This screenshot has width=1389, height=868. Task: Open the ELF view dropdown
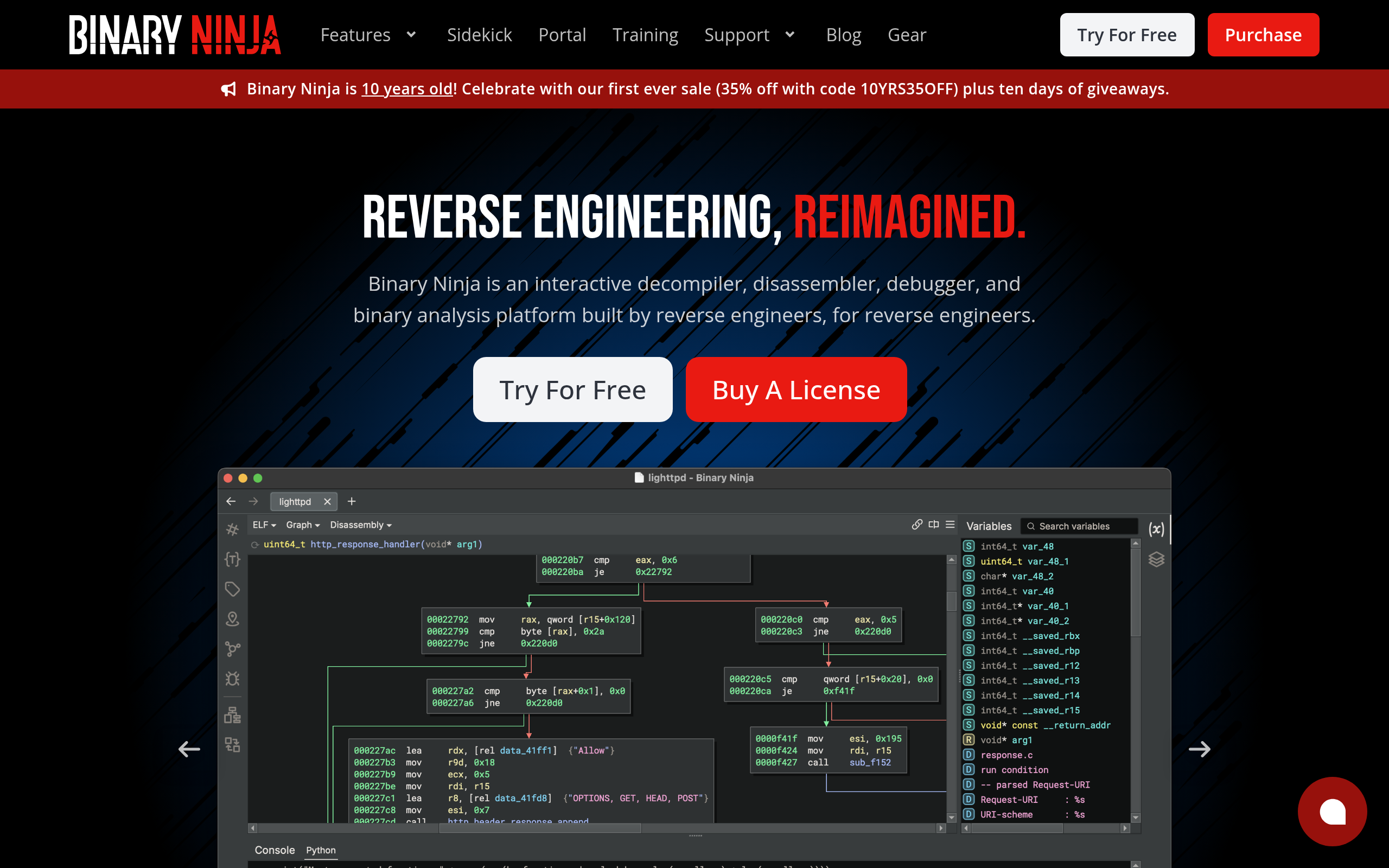click(265, 525)
